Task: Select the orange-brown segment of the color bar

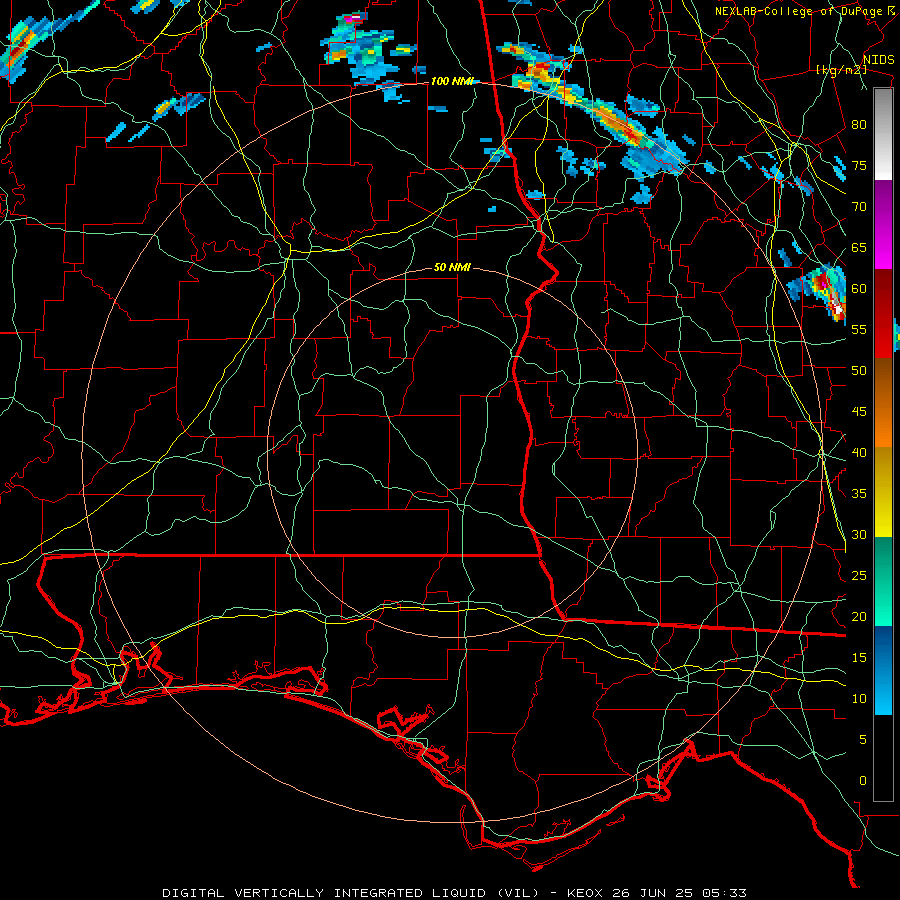Action: point(883,402)
